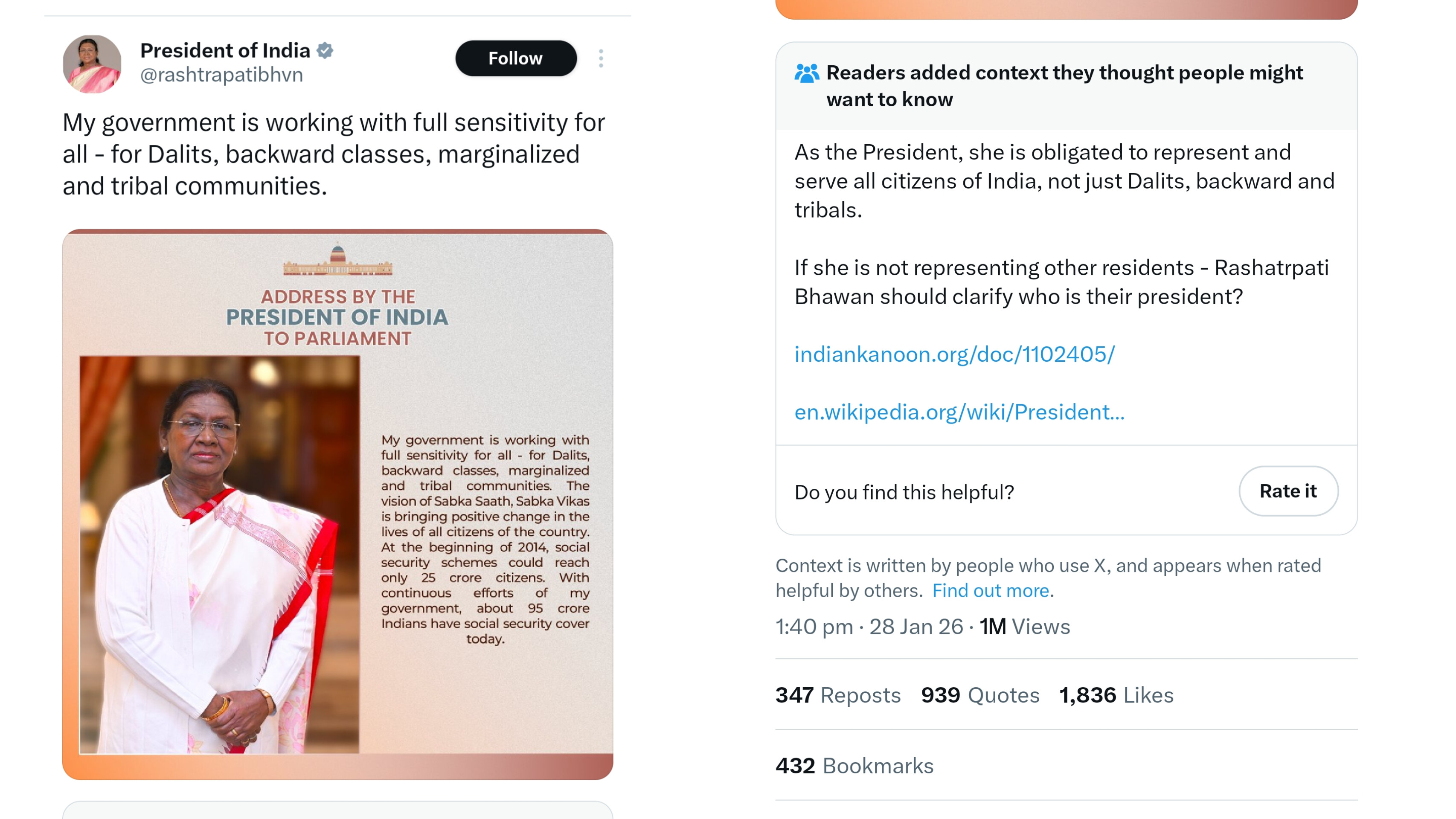Image resolution: width=1456 pixels, height=819 pixels.
Task: Open the @rashtrapatibhvn handle
Action: pos(221,75)
